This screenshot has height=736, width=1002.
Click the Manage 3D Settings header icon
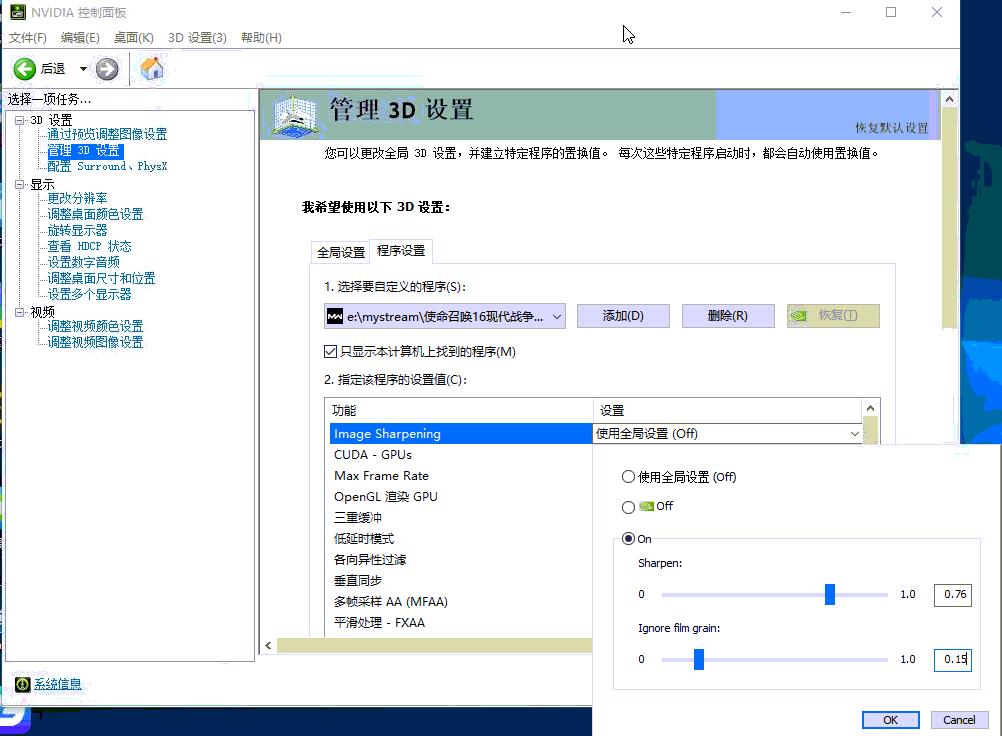pyautogui.click(x=295, y=115)
